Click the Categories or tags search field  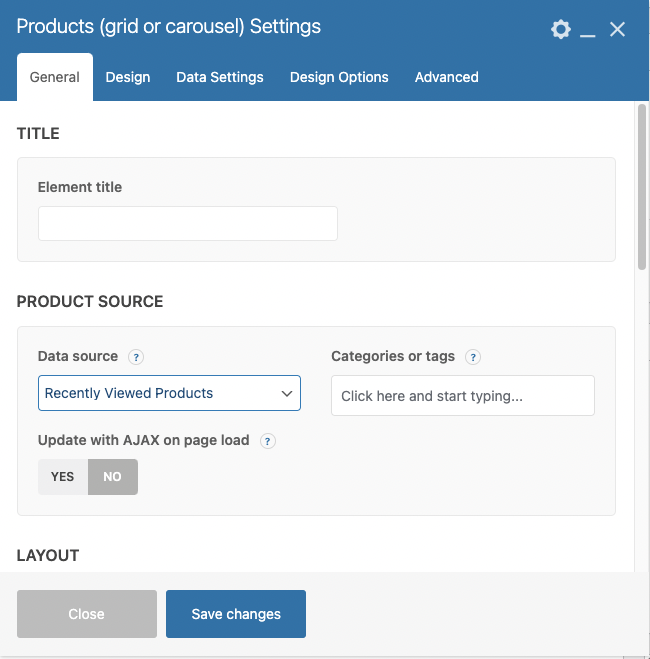463,396
